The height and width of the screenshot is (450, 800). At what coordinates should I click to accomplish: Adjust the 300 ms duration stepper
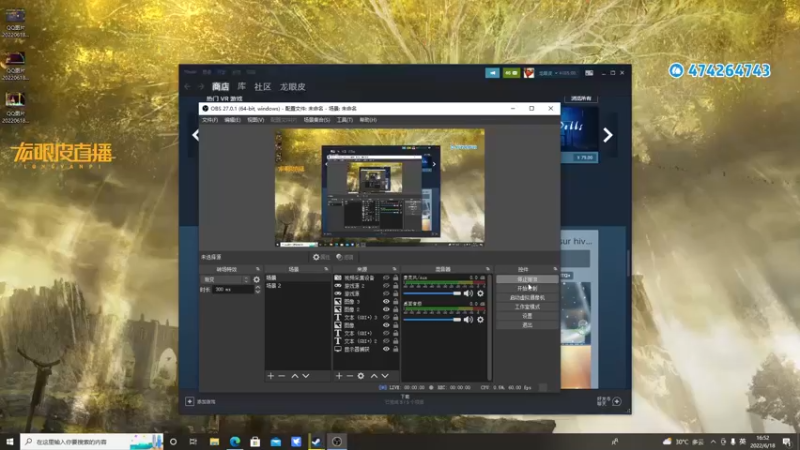pos(258,289)
